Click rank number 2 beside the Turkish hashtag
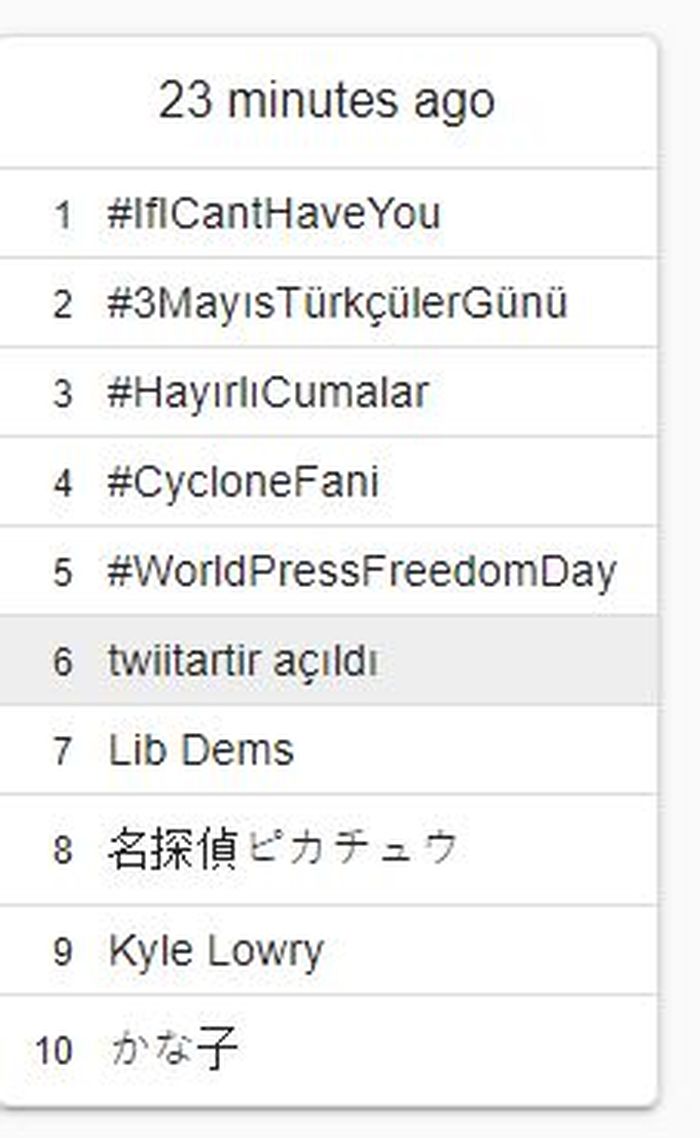Screen dimensions: 700x1138 (x=64, y=302)
